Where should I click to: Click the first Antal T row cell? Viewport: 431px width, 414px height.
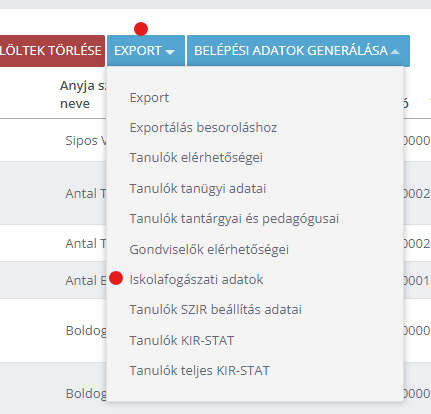tap(86, 194)
